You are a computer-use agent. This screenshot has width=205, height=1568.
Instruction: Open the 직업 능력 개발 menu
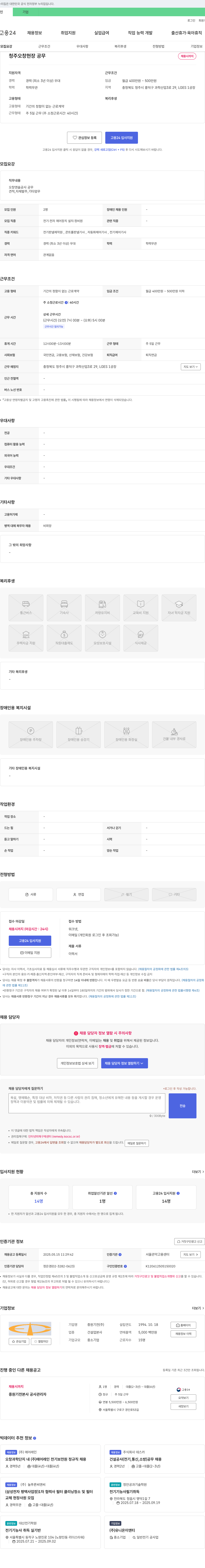[x=140, y=33]
